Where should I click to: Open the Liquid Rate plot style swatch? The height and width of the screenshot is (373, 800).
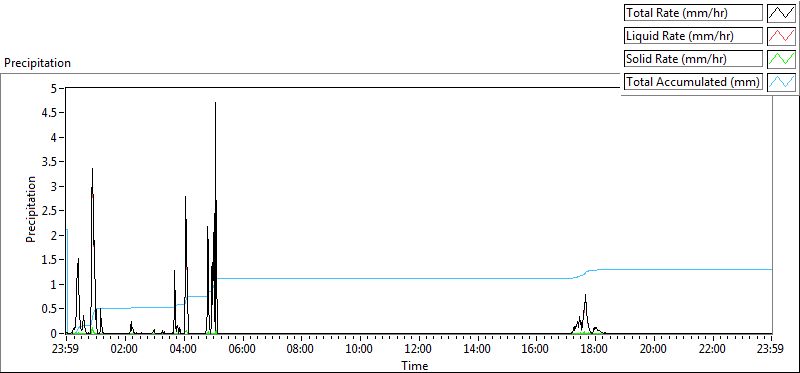[x=782, y=36]
